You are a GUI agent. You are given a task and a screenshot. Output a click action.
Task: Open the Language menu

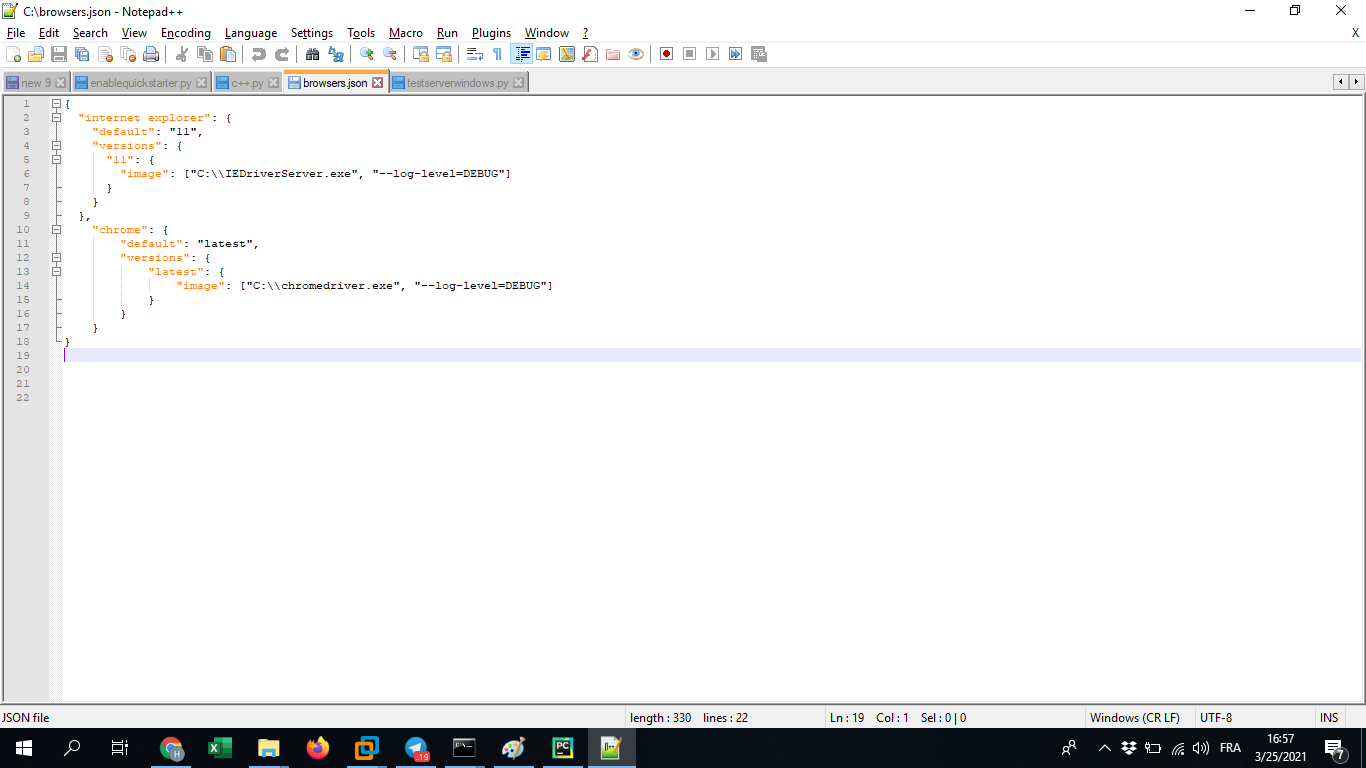[x=251, y=33]
